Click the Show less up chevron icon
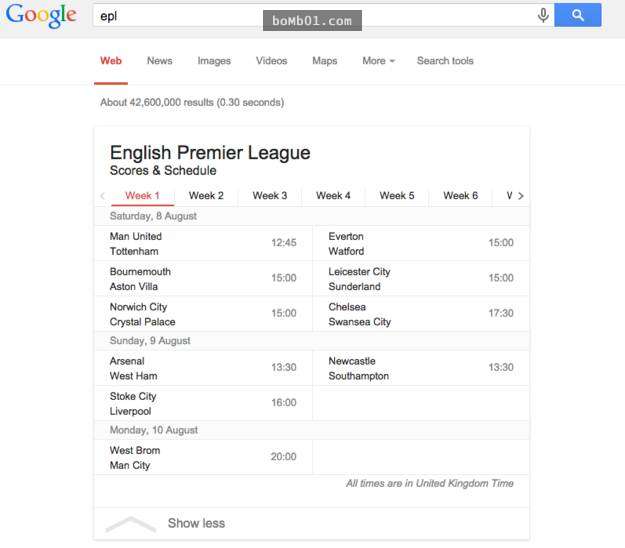The image size is (625, 548). point(131,524)
